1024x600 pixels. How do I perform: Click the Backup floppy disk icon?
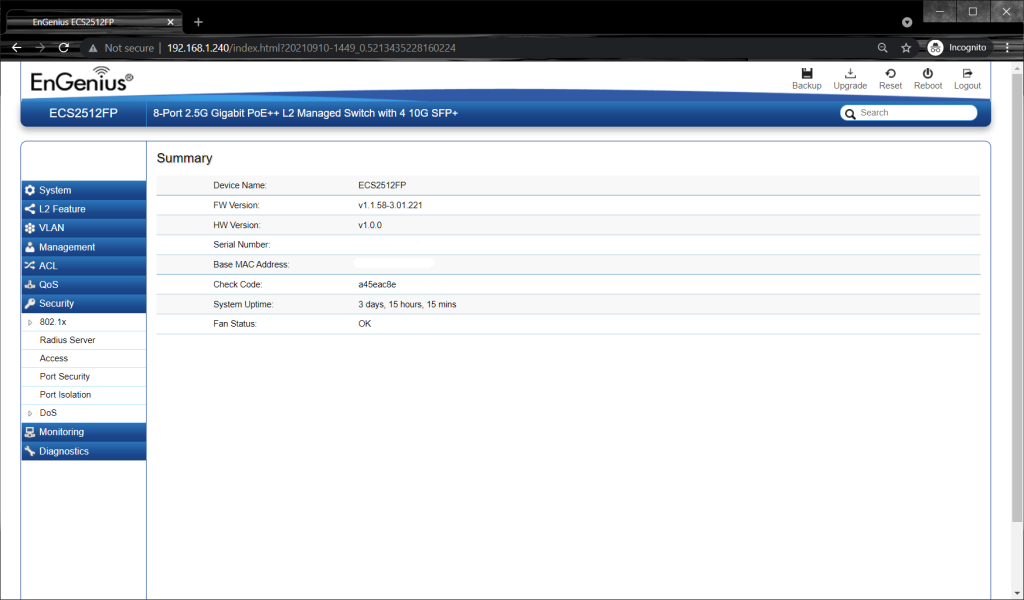tap(807, 73)
